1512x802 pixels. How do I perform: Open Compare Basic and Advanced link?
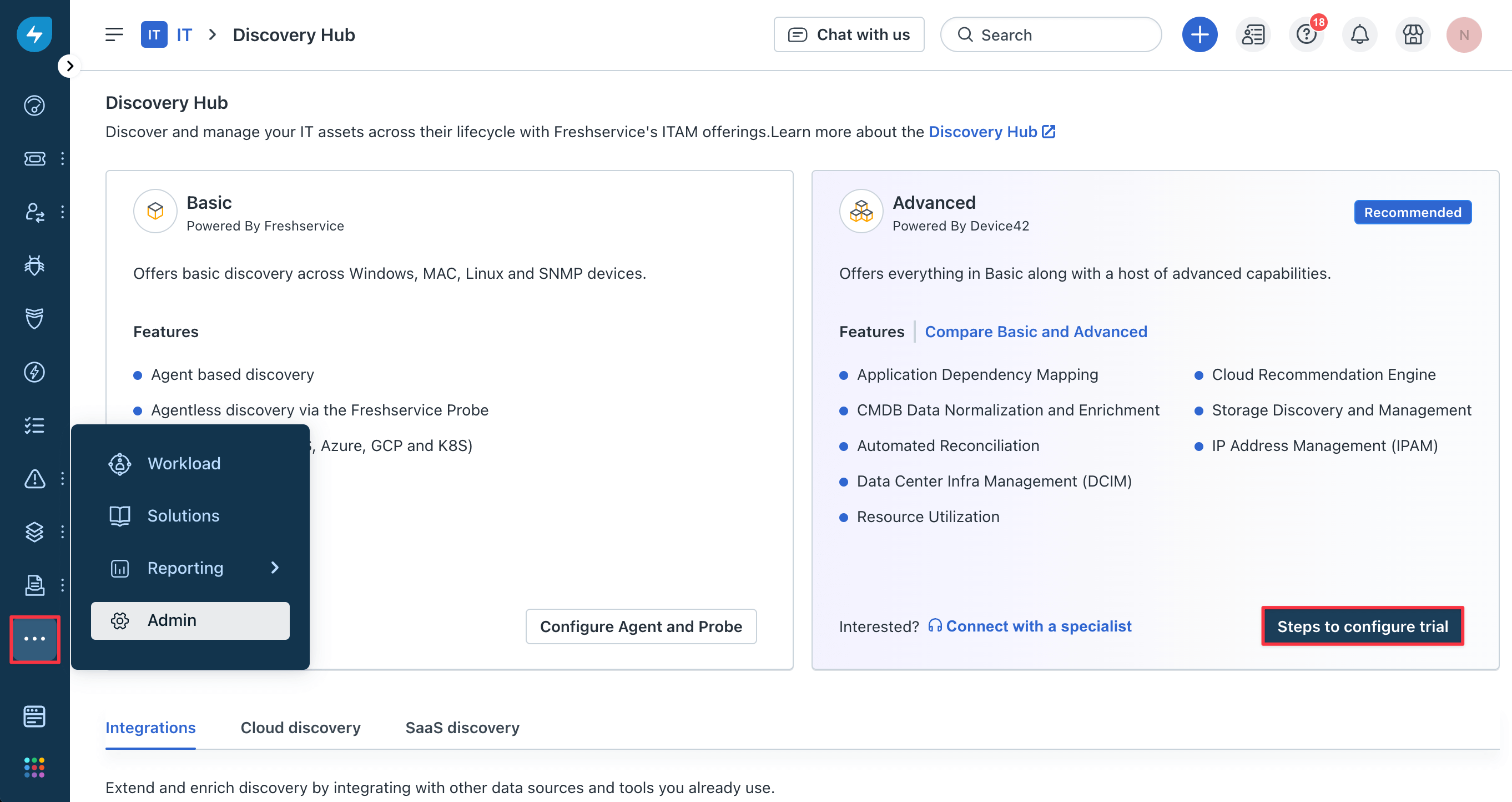coord(1035,332)
